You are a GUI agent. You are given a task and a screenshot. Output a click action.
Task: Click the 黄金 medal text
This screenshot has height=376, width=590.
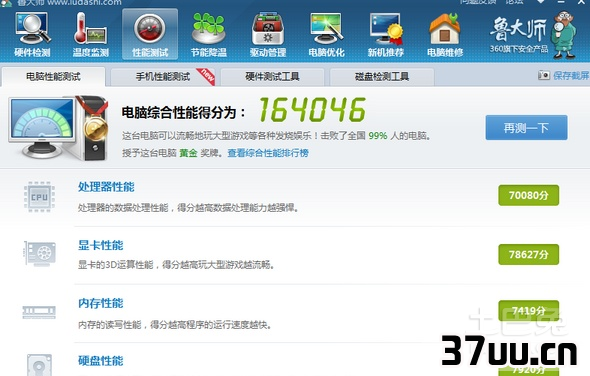188,153
